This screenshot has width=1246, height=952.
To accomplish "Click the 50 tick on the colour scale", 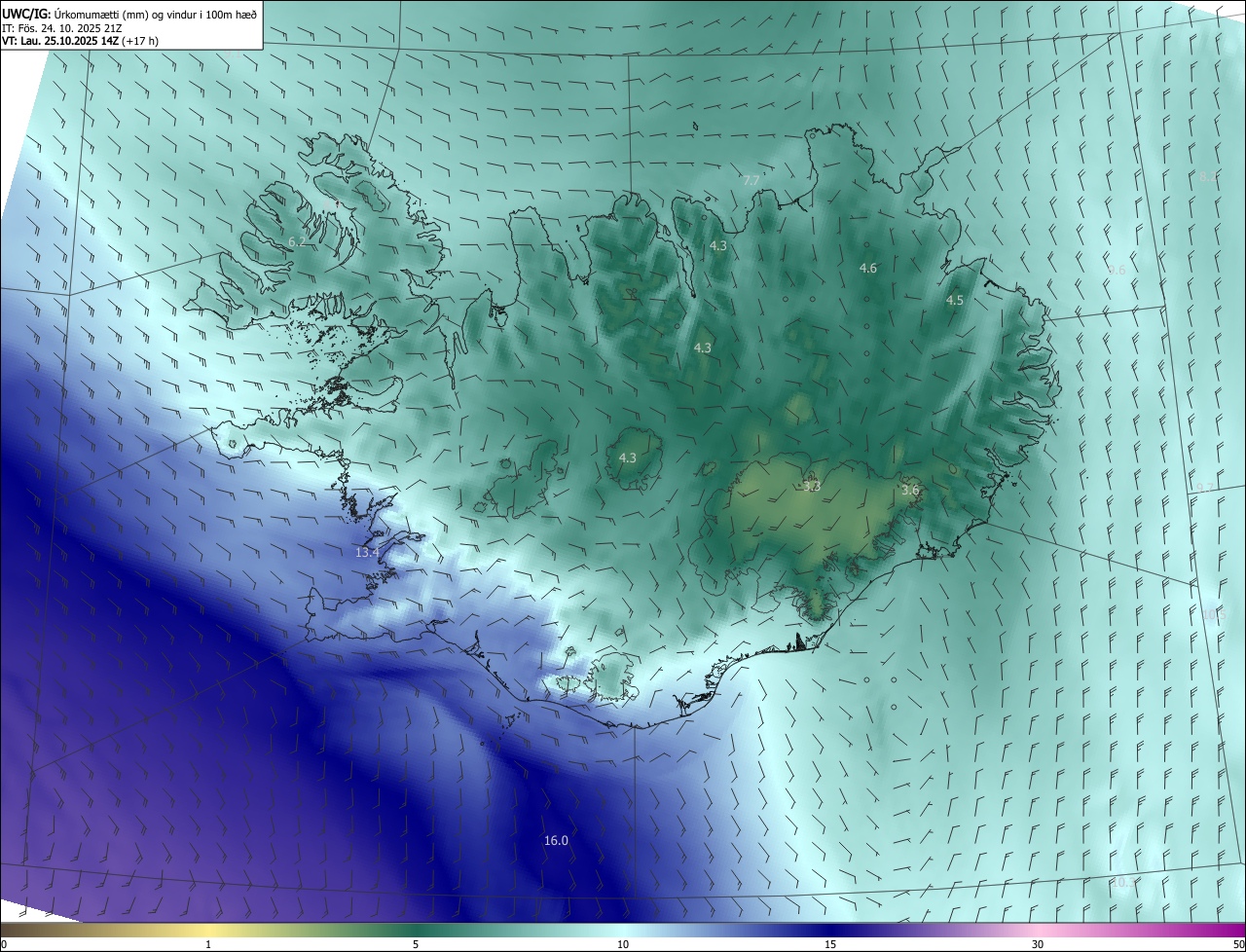I will [1238, 944].
